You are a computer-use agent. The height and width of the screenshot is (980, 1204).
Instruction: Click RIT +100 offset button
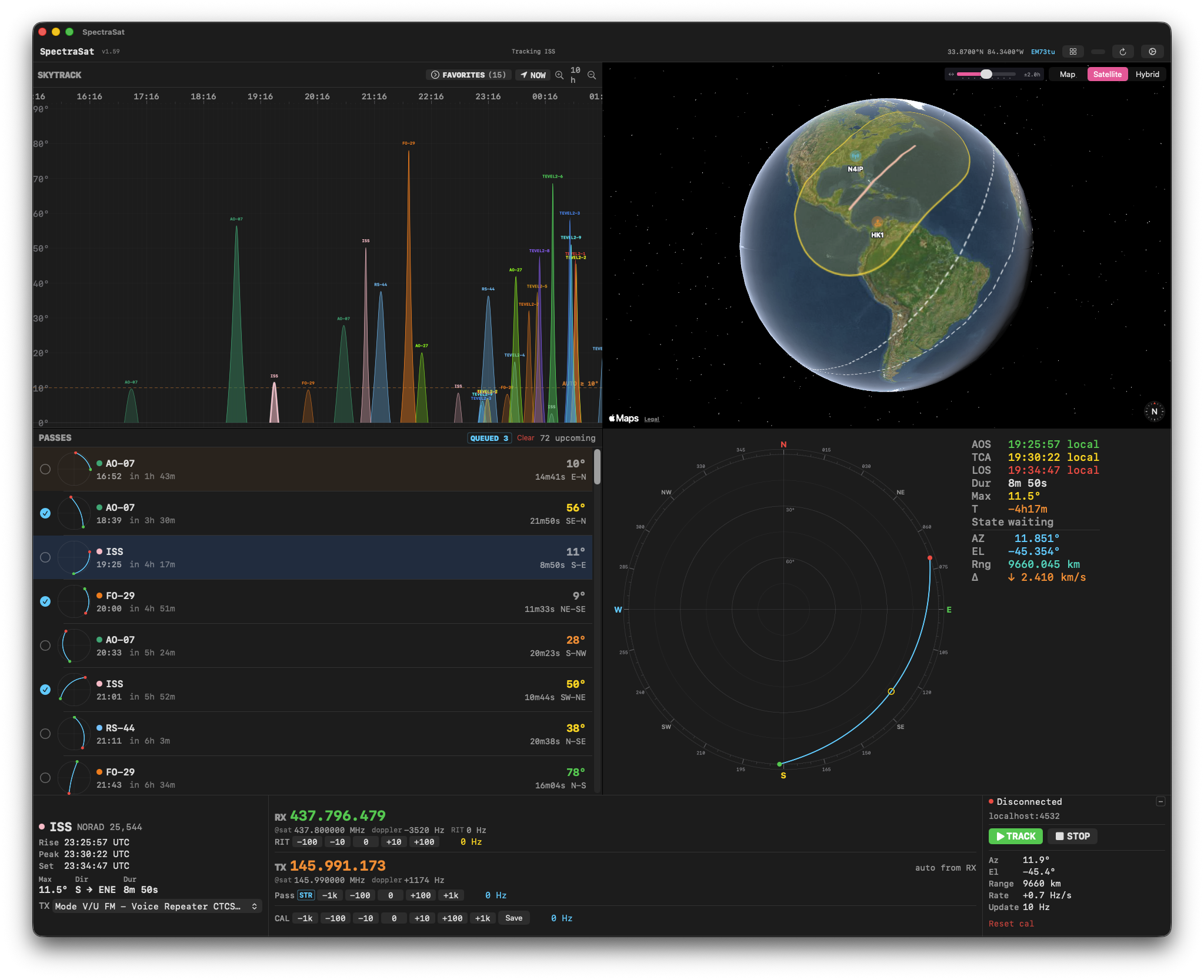coord(424,842)
